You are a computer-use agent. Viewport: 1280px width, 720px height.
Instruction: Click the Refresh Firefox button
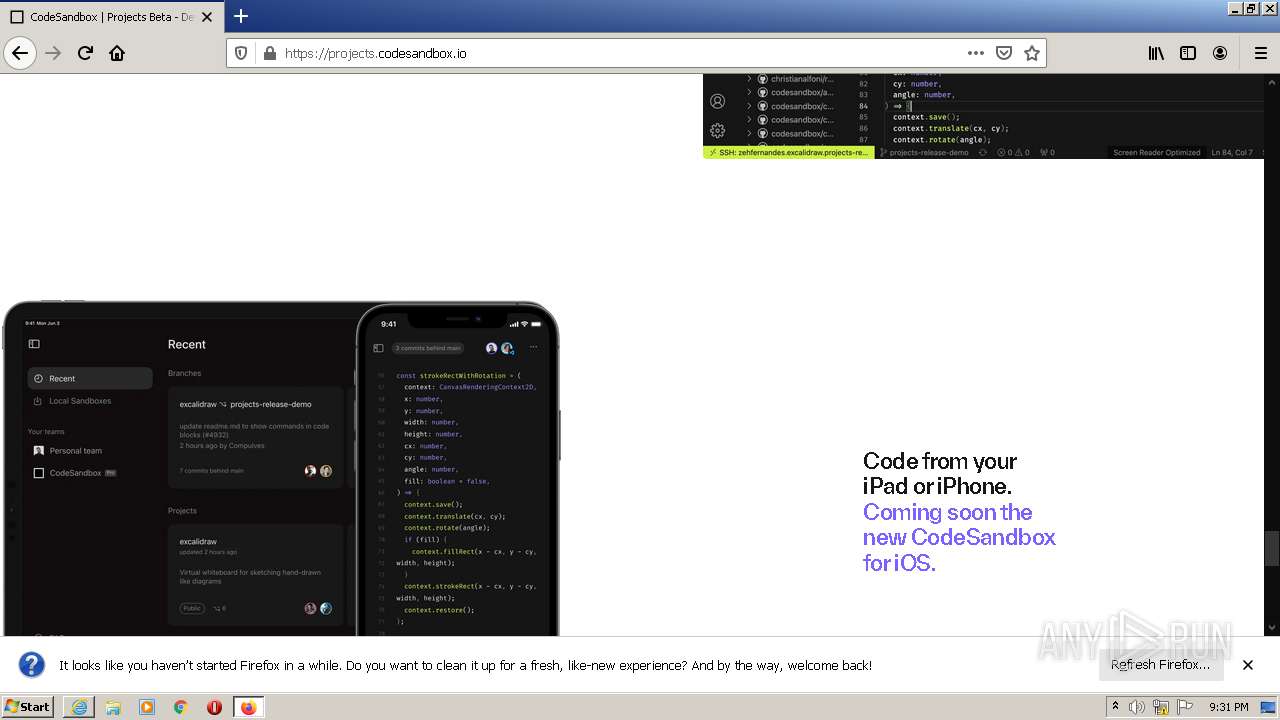(1160, 664)
